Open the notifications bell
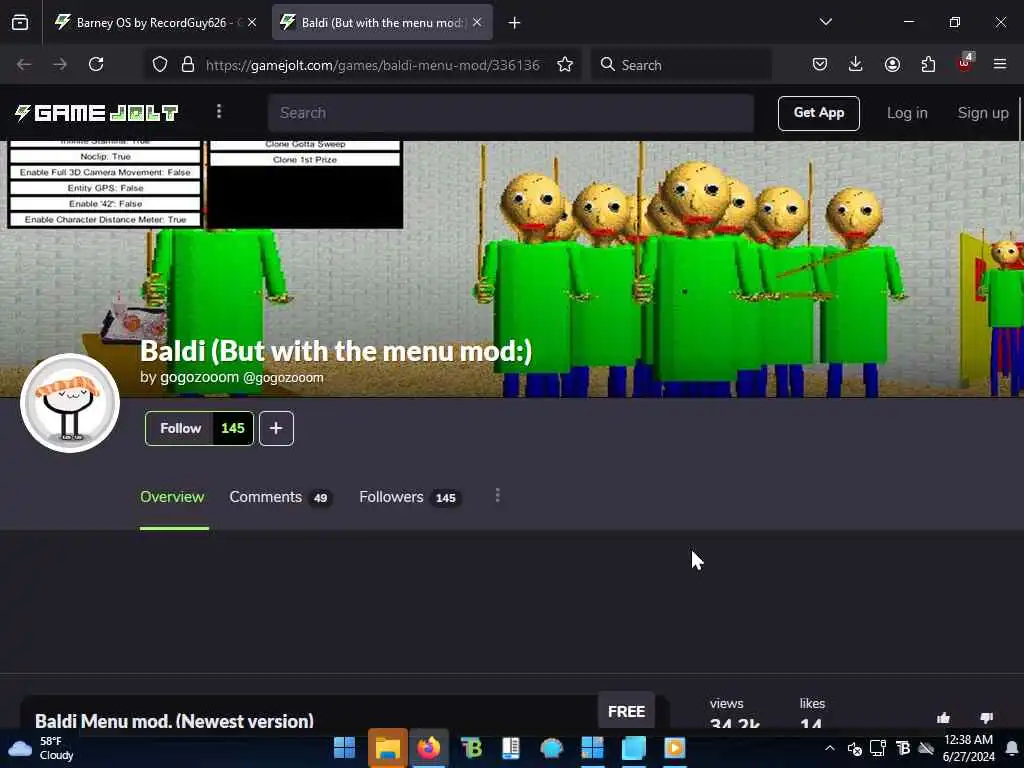The width and height of the screenshot is (1024, 768). (x=1012, y=748)
